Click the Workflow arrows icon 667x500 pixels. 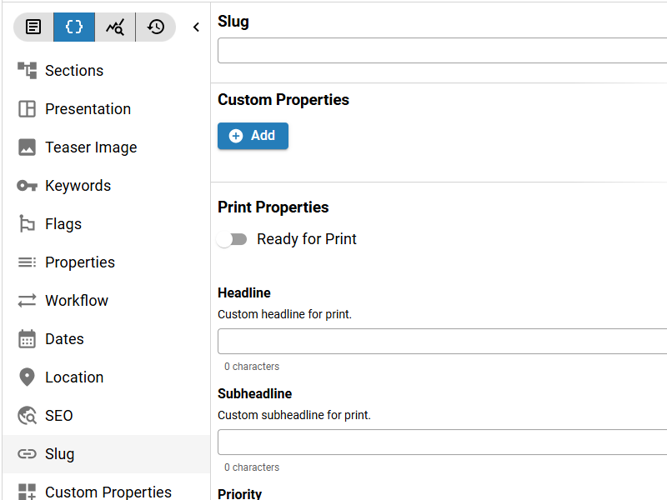[27, 301]
